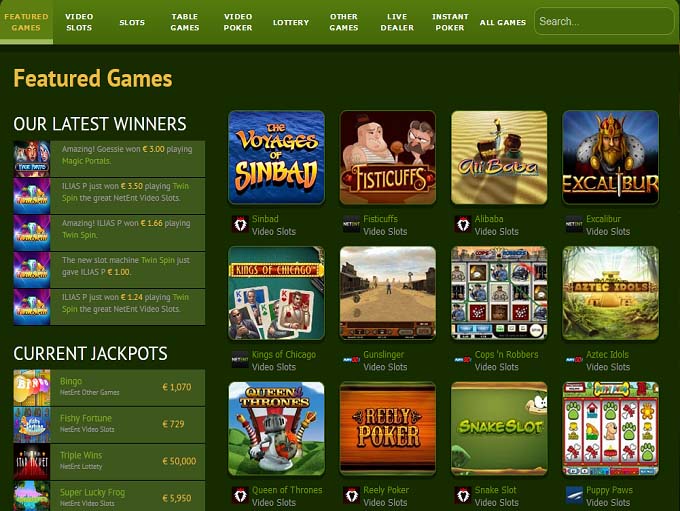Open the Magic Portals winner link
The height and width of the screenshot is (511, 680).
click(86, 161)
